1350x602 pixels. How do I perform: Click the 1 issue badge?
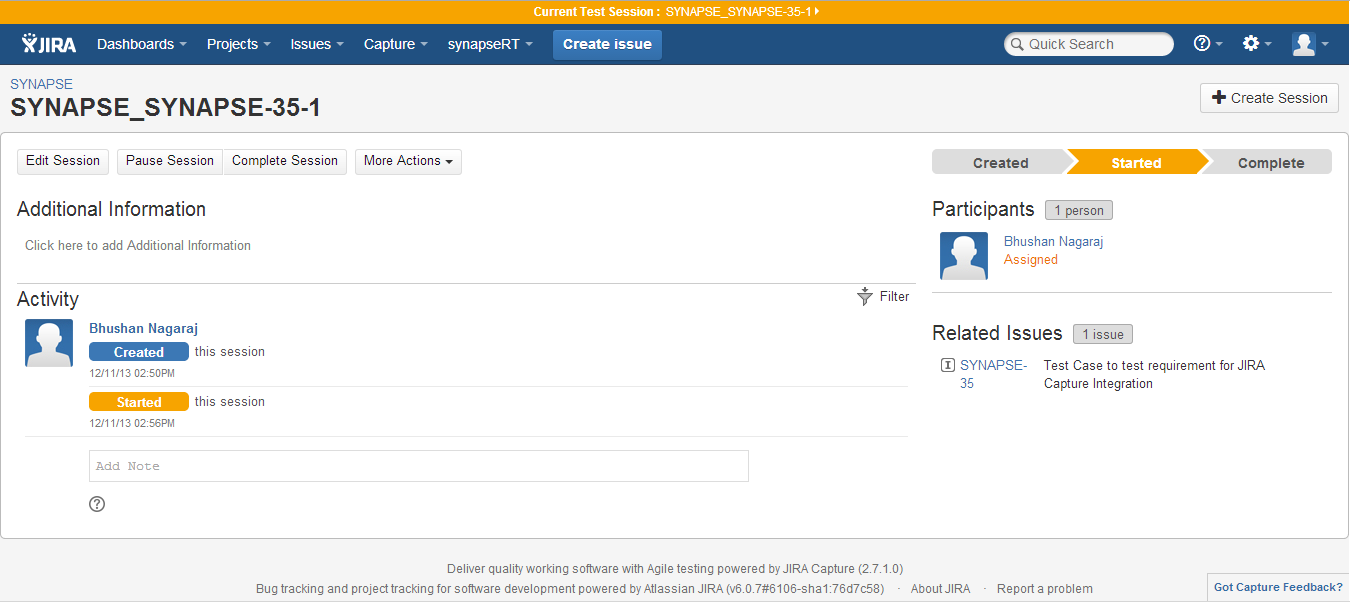coord(1103,335)
